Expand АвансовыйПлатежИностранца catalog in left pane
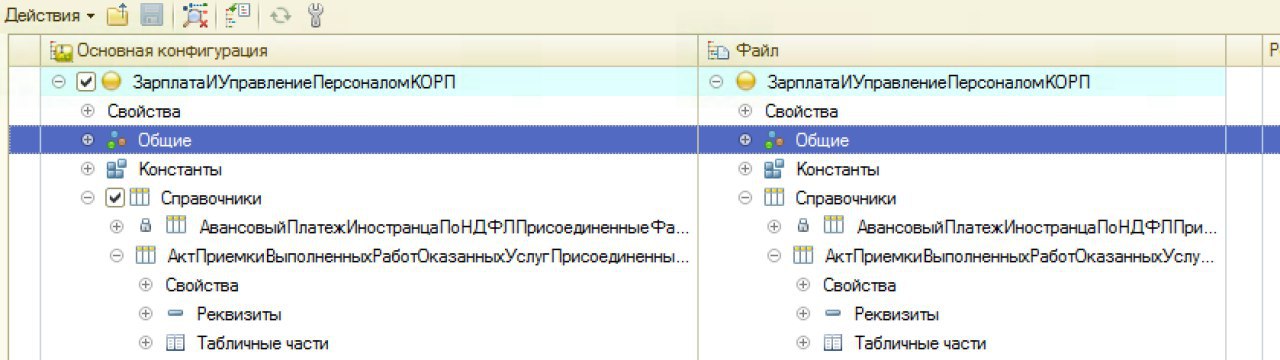The image size is (1280, 360). click(116, 227)
